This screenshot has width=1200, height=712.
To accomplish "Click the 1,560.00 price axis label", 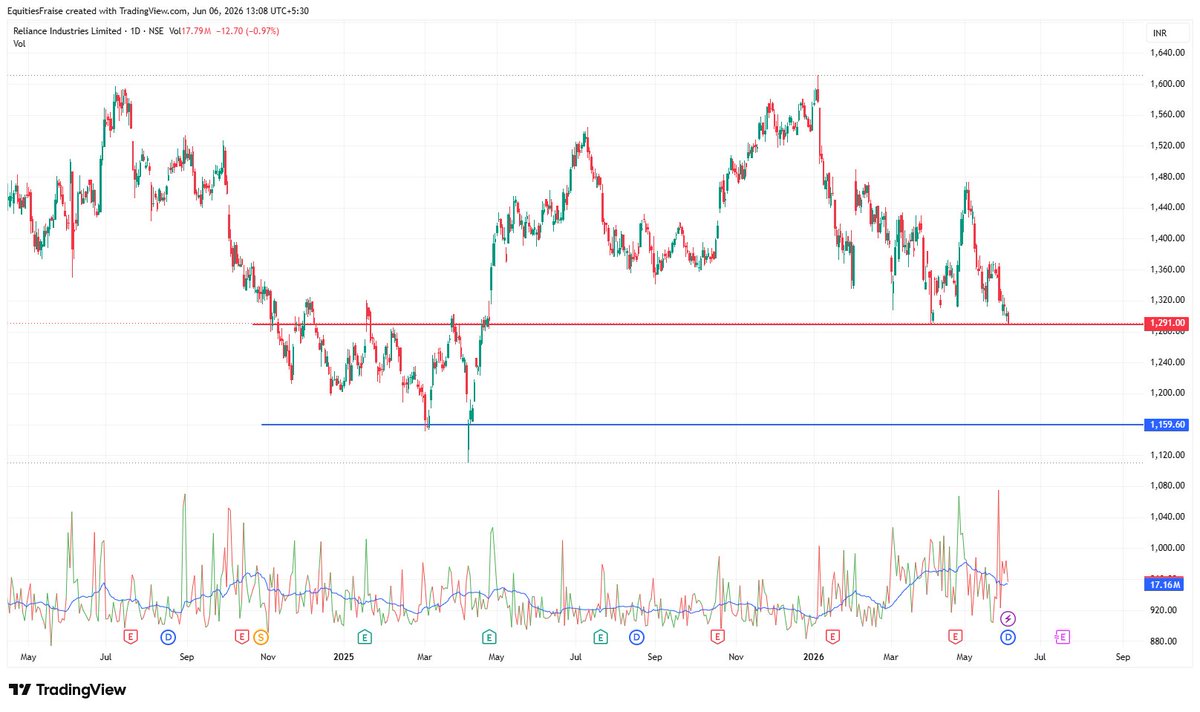I will click(x=1166, y=115).
